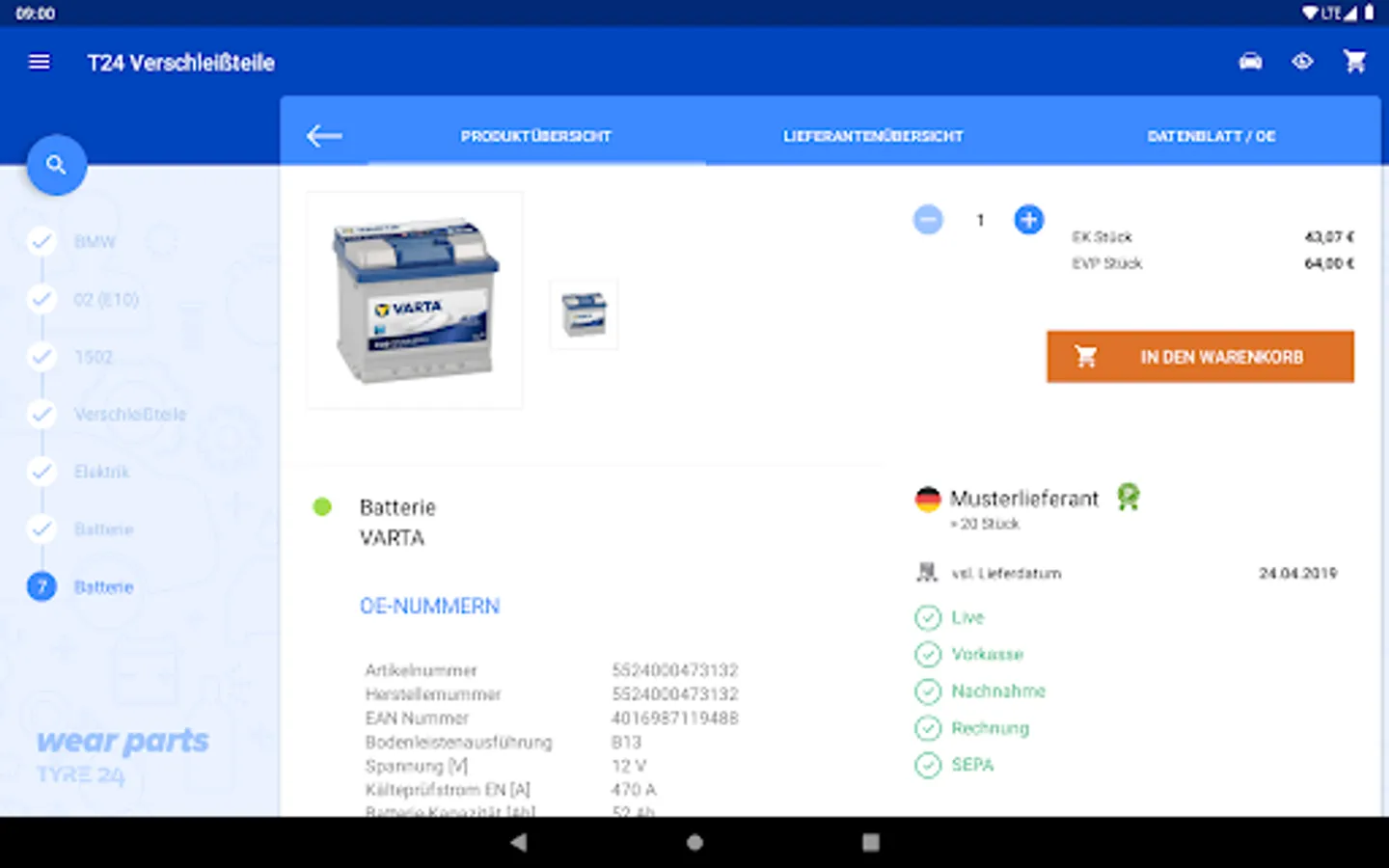Screen dimensions: 1389x868
Task: Add item via In den Warenkorb button
Action: click(1200, 357)
